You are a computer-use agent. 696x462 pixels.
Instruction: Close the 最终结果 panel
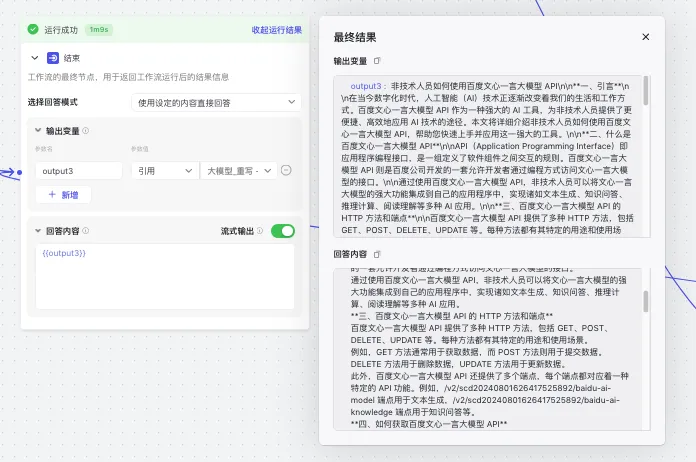pos(646,37)
